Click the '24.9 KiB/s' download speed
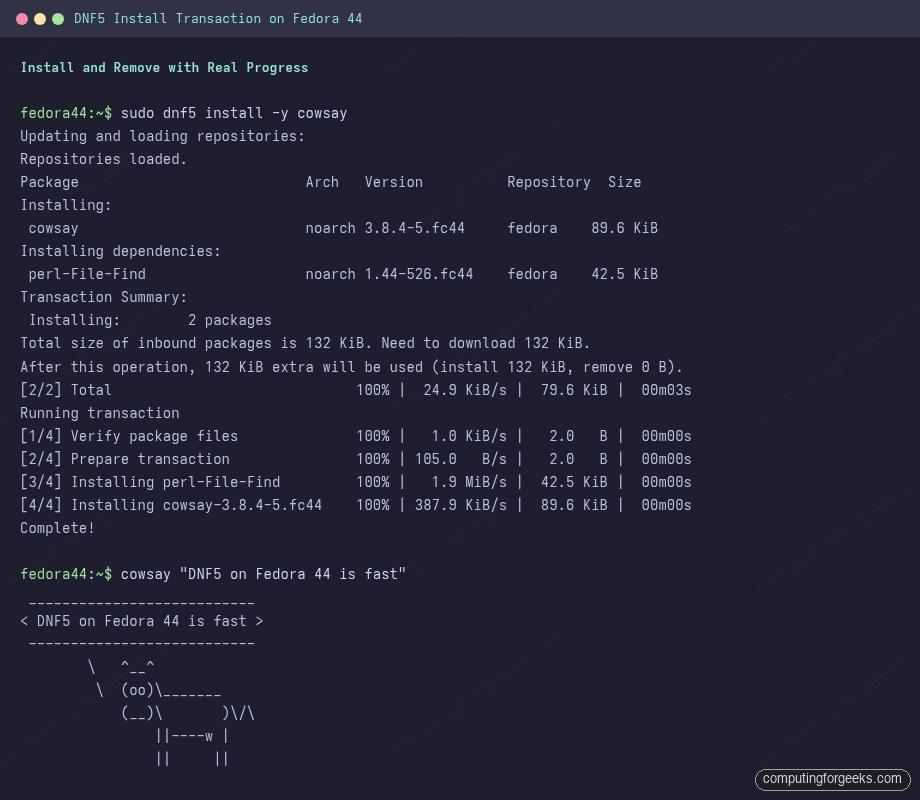Image resolution: width=920 pixels, height=800 pixels. [x=465, y=390]
